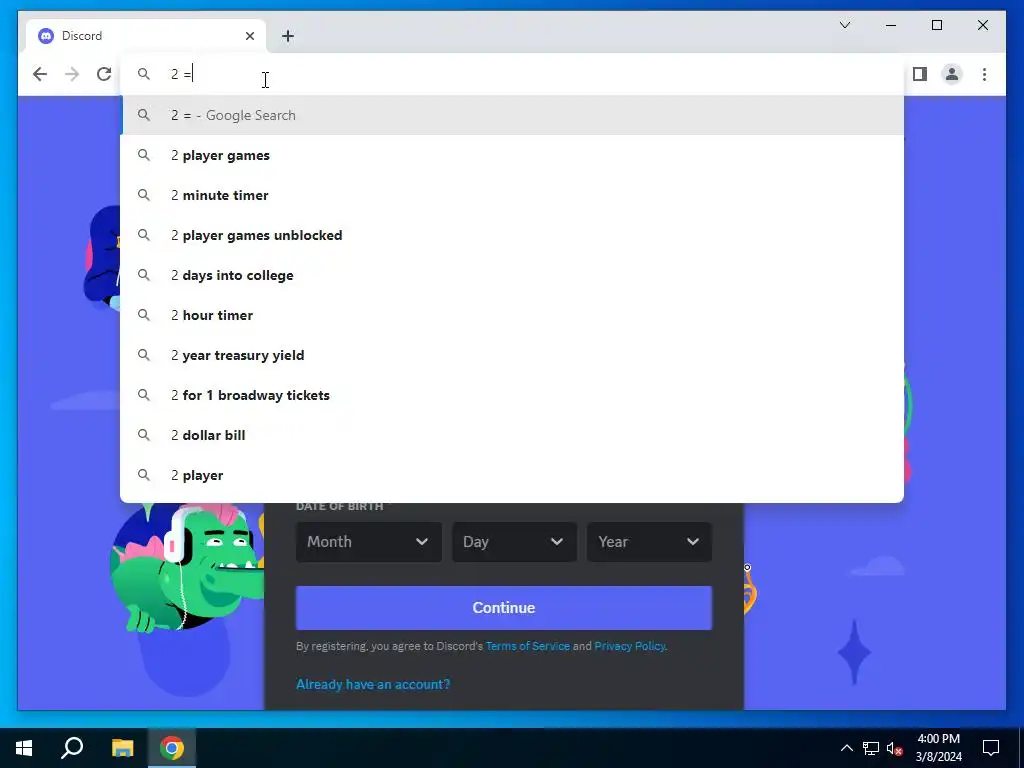This screenshot has height=768, width=1024.
Task: Open Windows taskbar search
Action: point(72,748)
